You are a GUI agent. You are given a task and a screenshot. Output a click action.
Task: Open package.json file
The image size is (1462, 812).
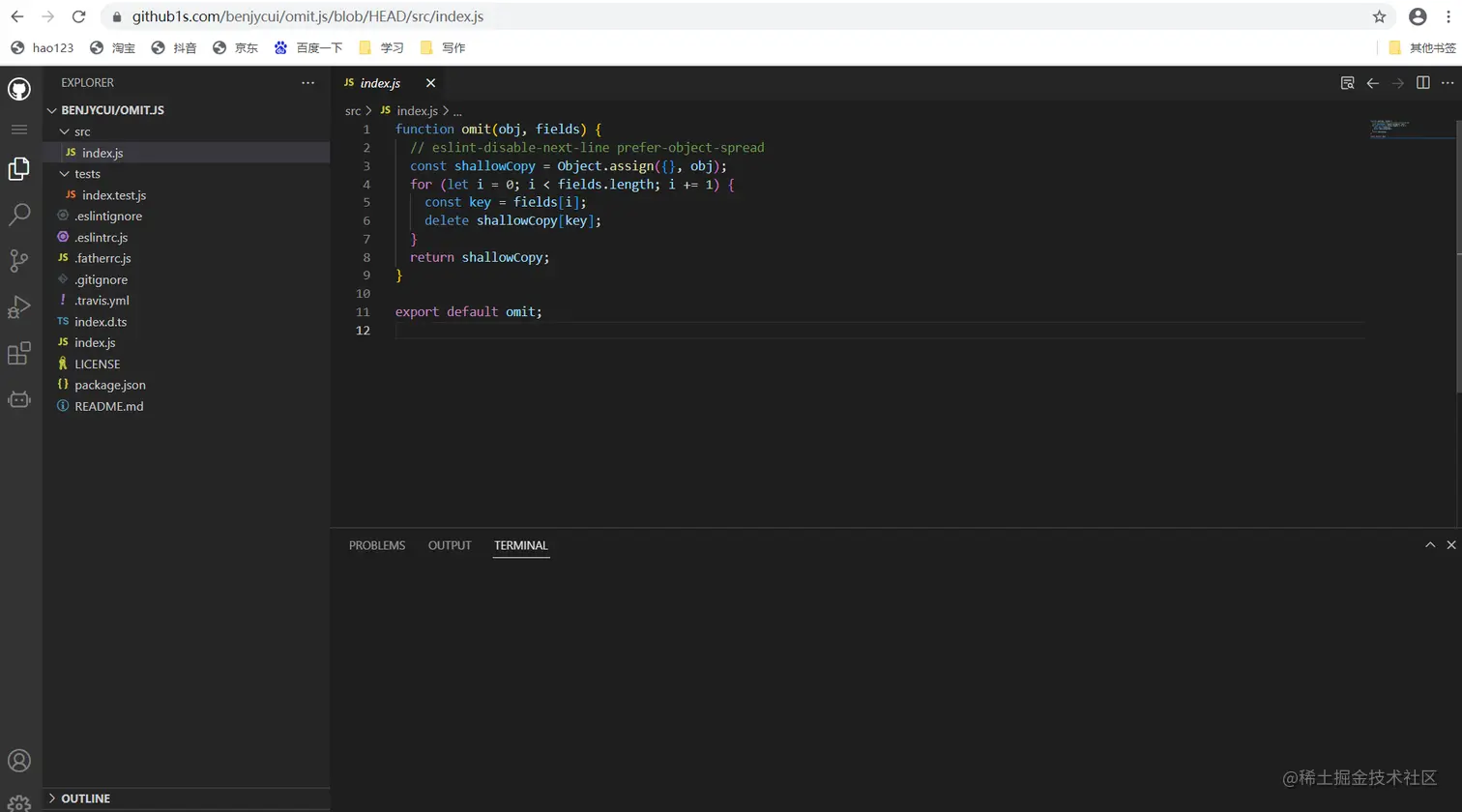click(187, 385)
